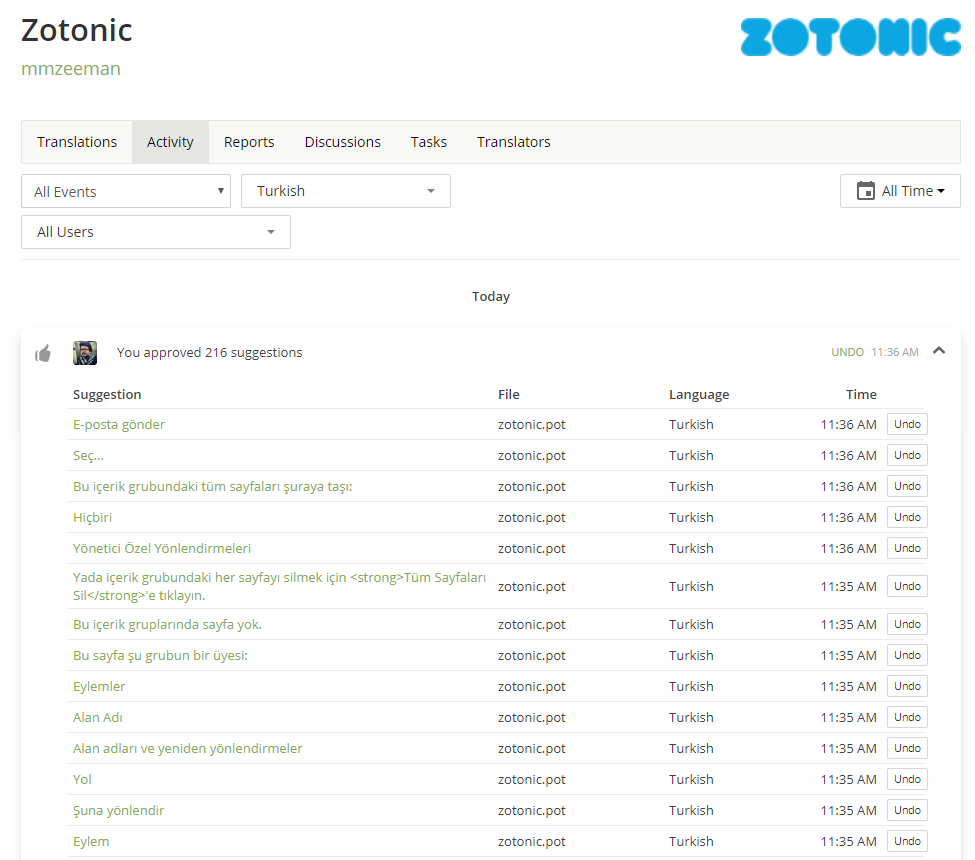Open the All Events dropdown
975x860 pixels.
(126, 191)
